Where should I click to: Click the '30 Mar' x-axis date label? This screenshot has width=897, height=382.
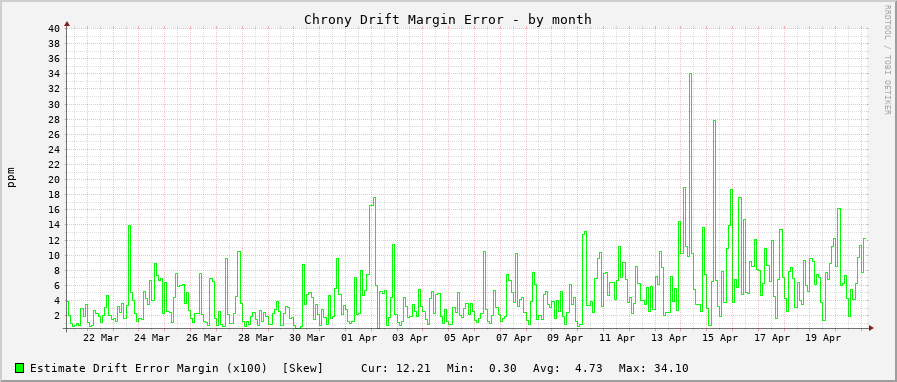[307, 338]
